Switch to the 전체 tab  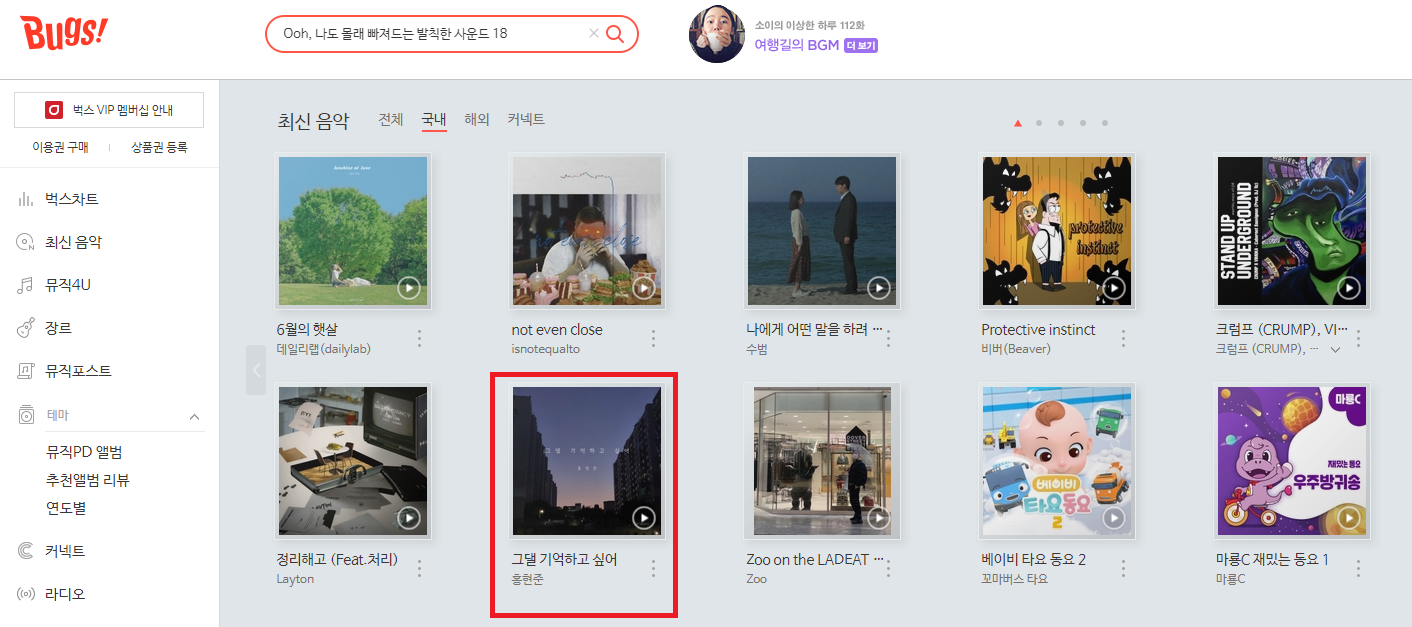[391, 119]
